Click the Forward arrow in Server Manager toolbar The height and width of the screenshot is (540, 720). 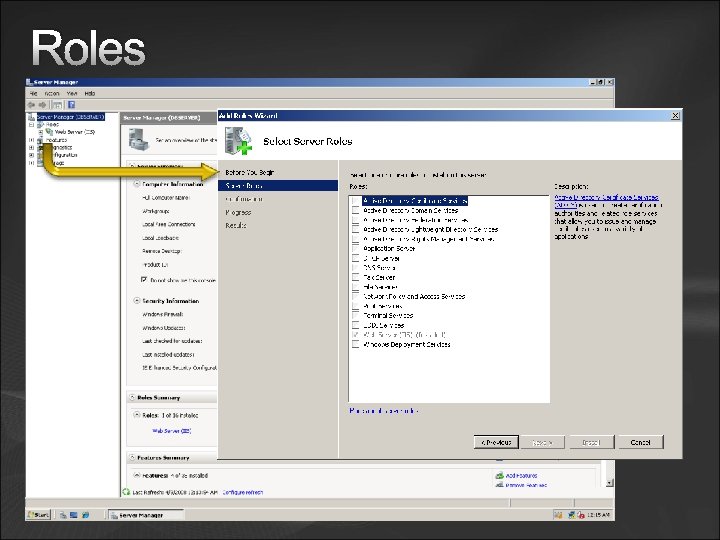[x=43, y=105]
